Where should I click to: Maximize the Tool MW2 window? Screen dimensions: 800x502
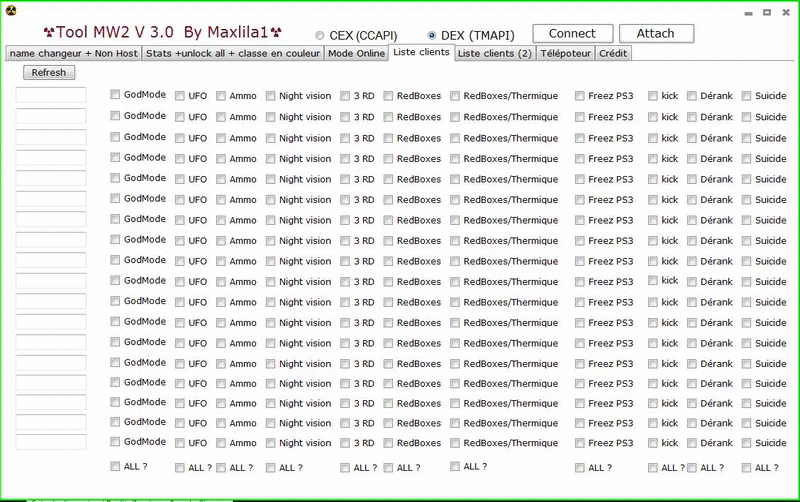pos(767,12)
